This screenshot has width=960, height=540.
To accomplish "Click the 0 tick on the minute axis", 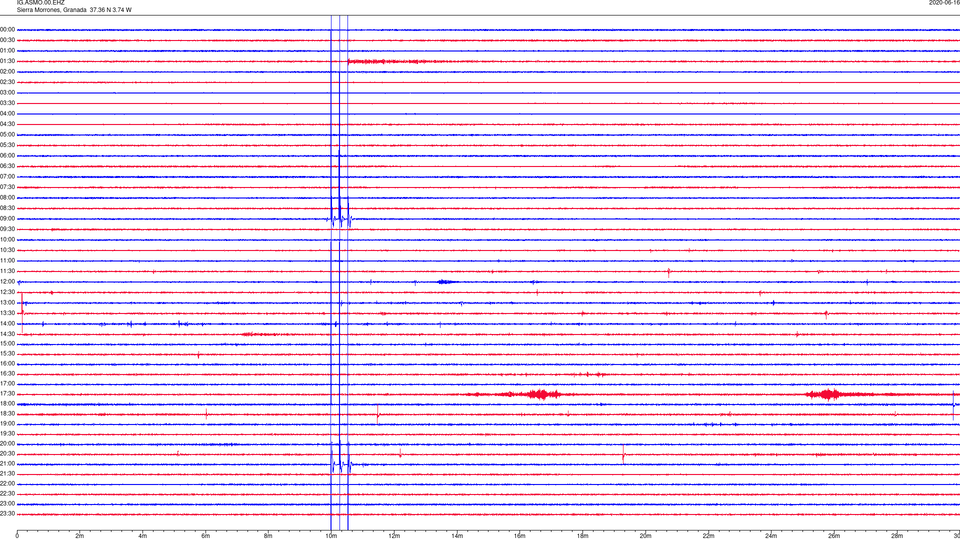I will tap(17, 536).
